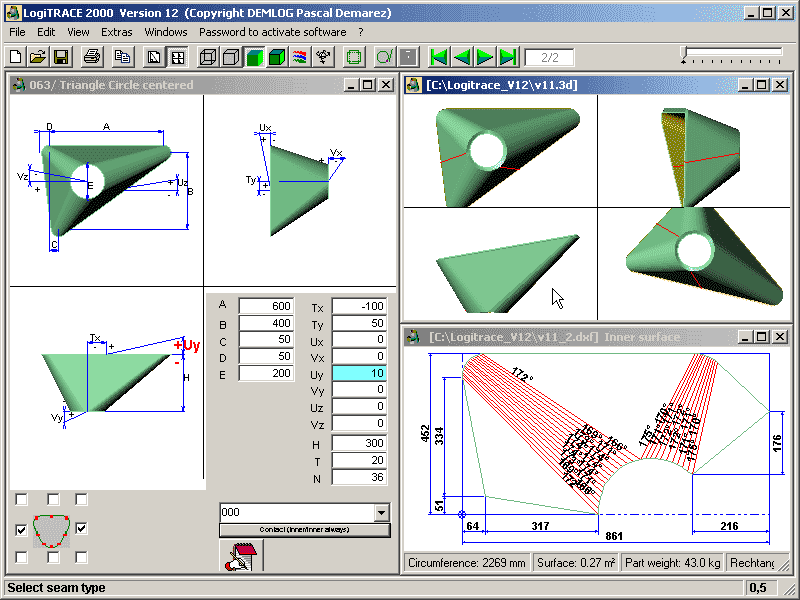Open the Extras menu
The height and width of the screenshot is (600, 800).
point(116,32)
